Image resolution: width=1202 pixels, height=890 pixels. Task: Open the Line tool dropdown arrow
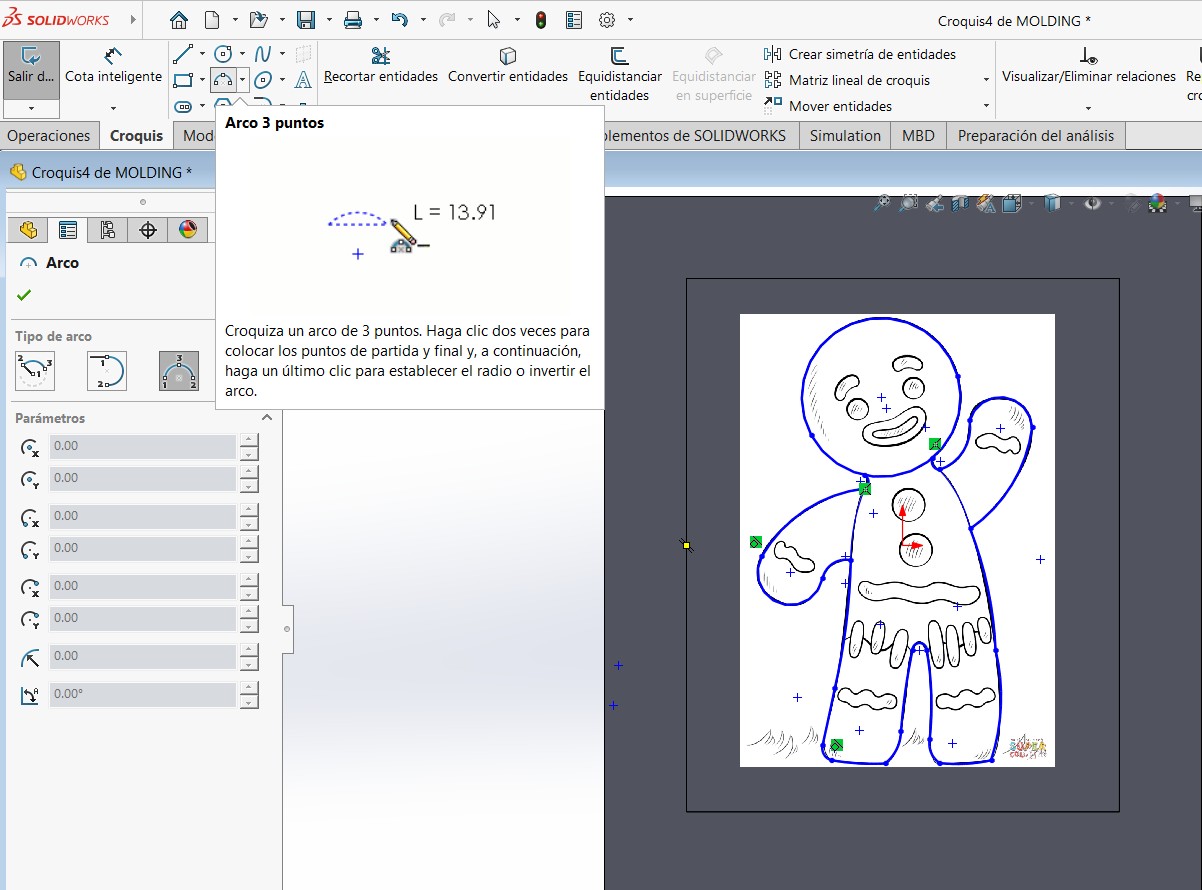pyautogui.click(x=201, y=54)
